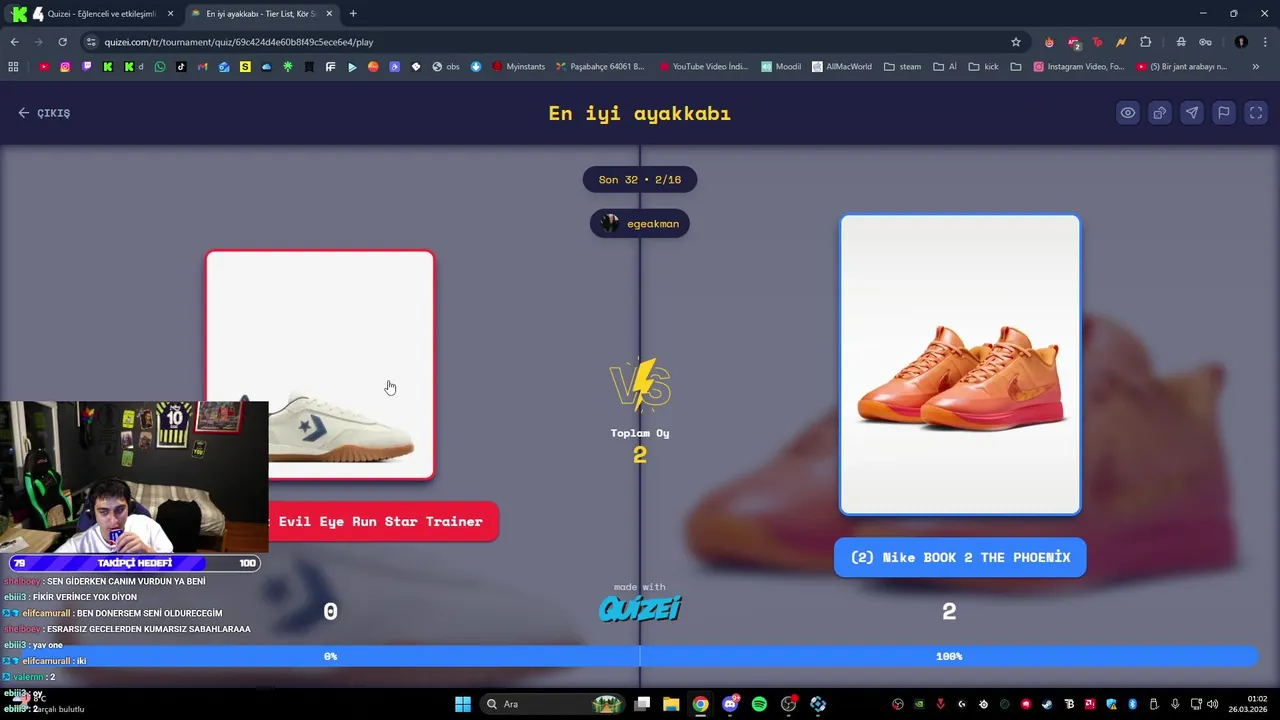Expand the steam bookmarks folder
This screenshot has width=1280, height=720.
(903, 67)
